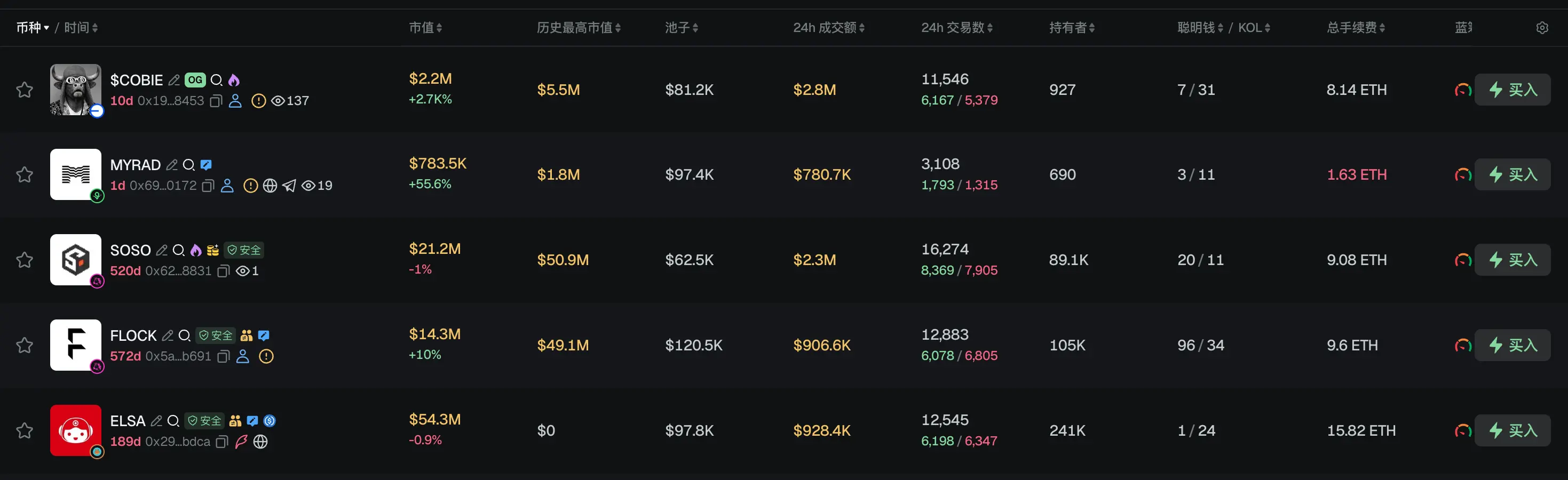Click the MYRAD watch count eye icon
1568x480 pixels.
click(x=308, y=186)
